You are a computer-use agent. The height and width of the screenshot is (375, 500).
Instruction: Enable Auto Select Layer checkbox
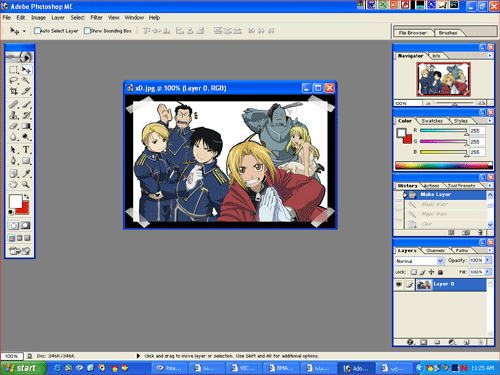coord(37,31)
